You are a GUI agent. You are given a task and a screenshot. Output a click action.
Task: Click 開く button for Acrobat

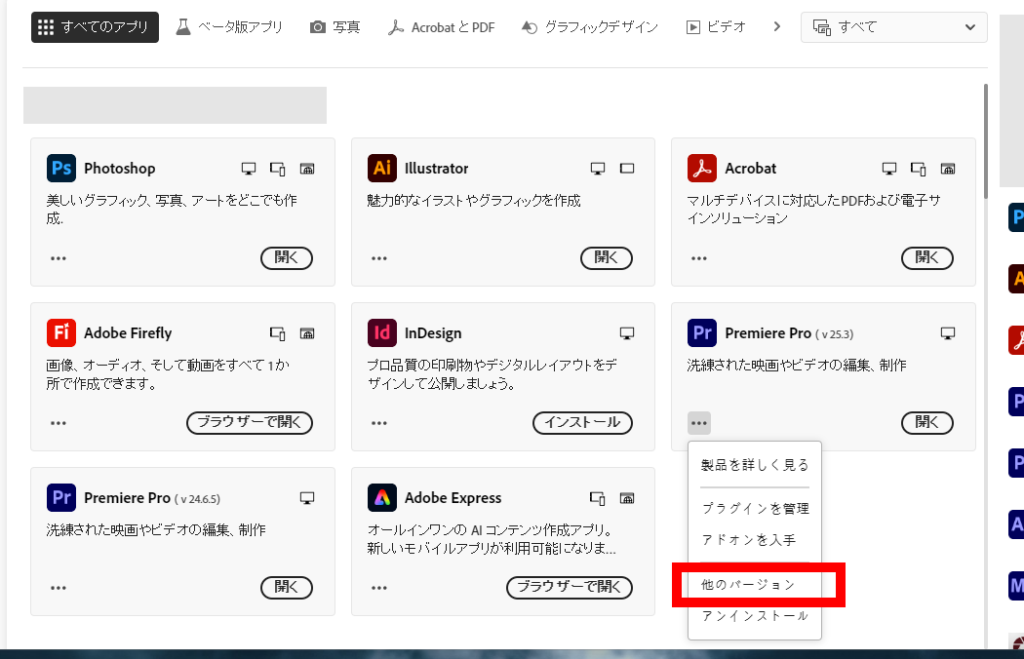tap(927, 258)
